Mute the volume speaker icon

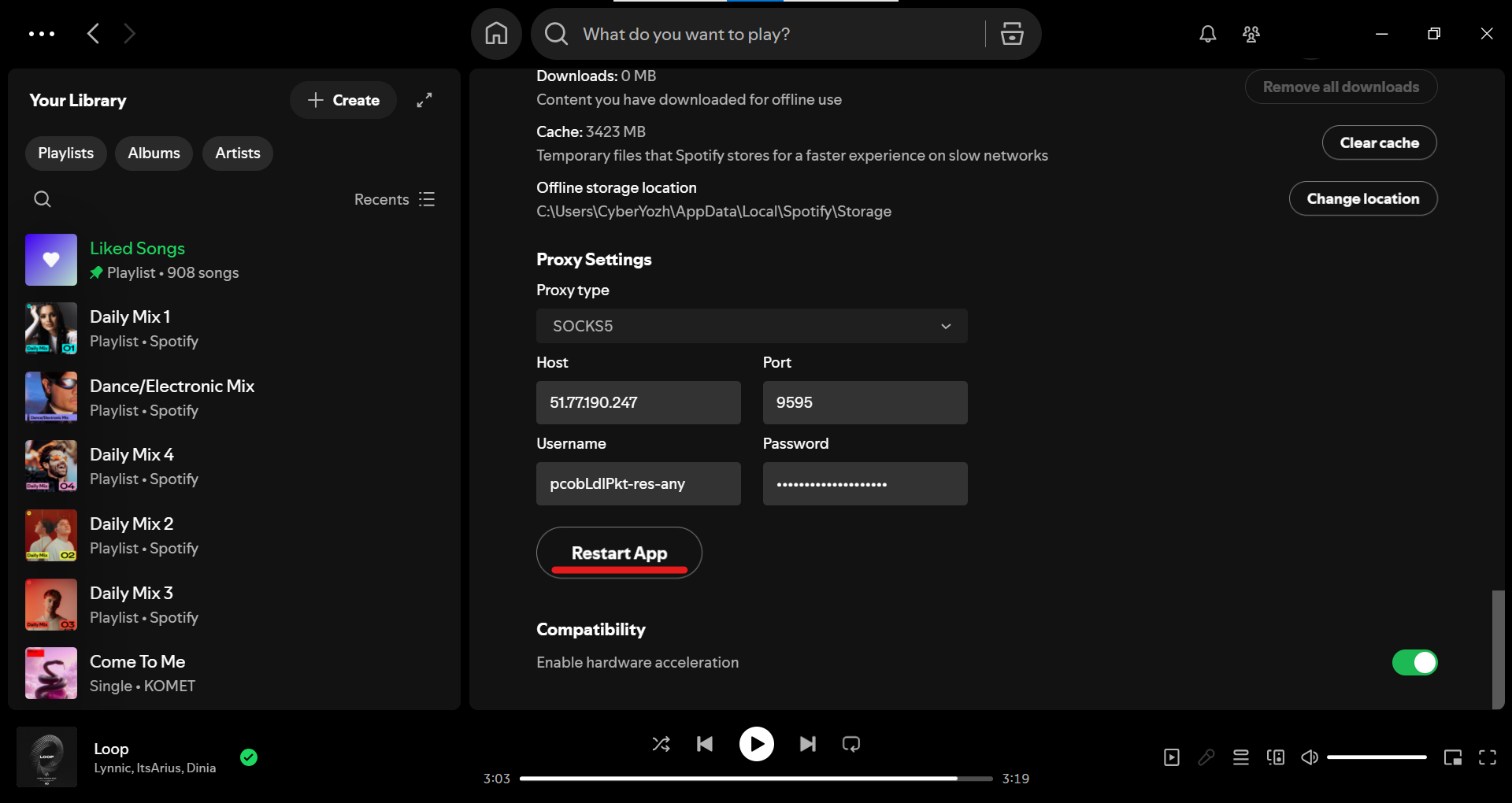click(x=1310, y=757)
